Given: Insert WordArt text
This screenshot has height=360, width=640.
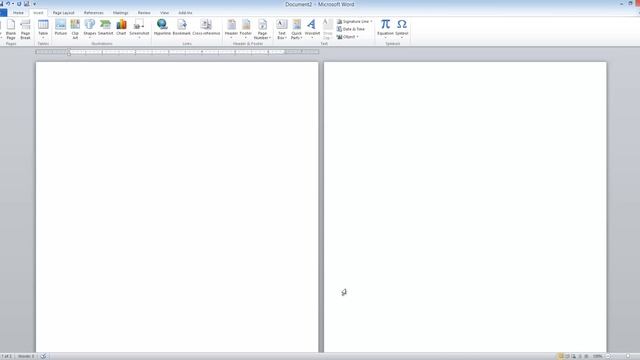Looking at the screenshot, I should click(x=312, y=29).
